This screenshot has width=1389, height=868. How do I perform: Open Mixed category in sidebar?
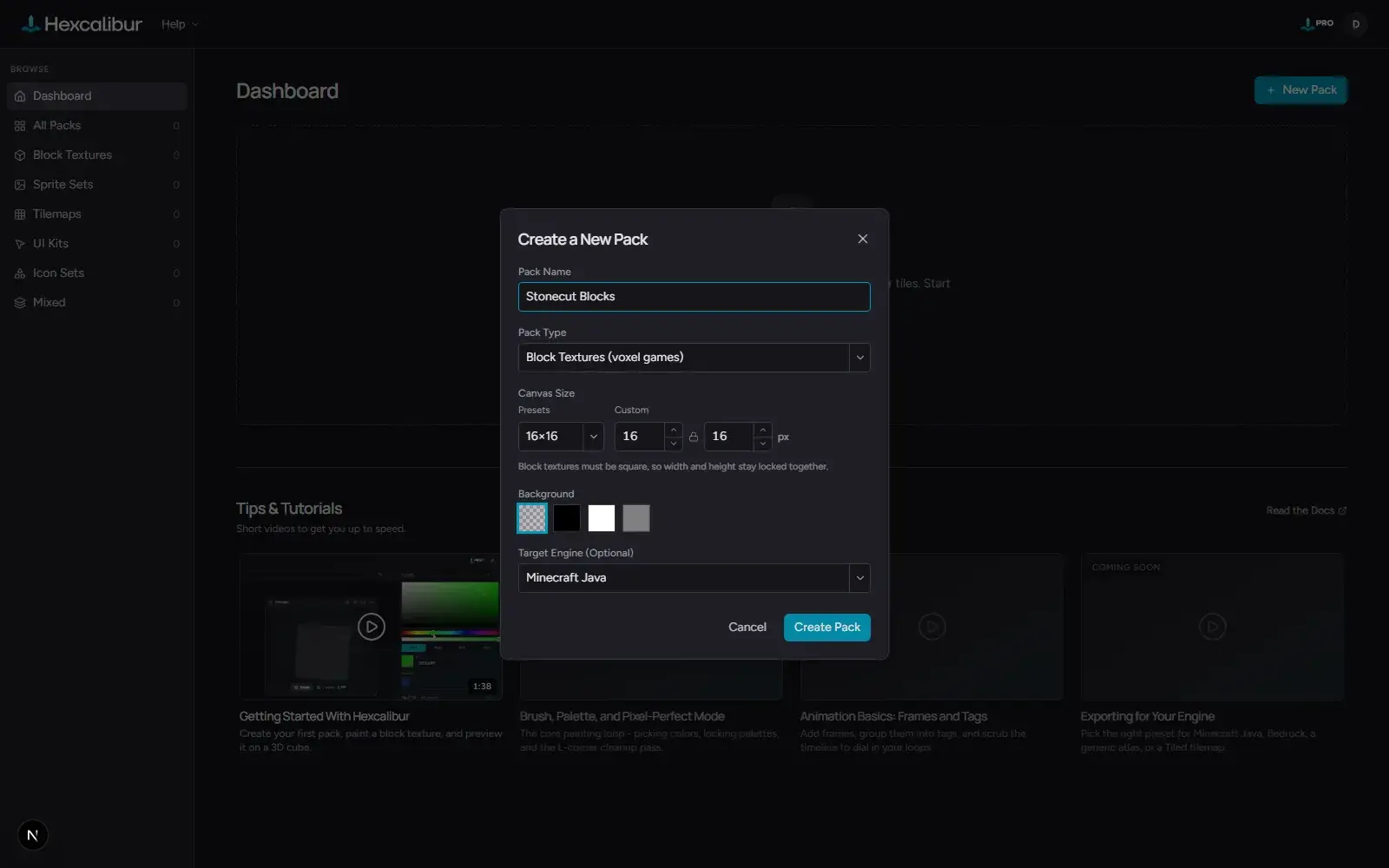[96, 303]
